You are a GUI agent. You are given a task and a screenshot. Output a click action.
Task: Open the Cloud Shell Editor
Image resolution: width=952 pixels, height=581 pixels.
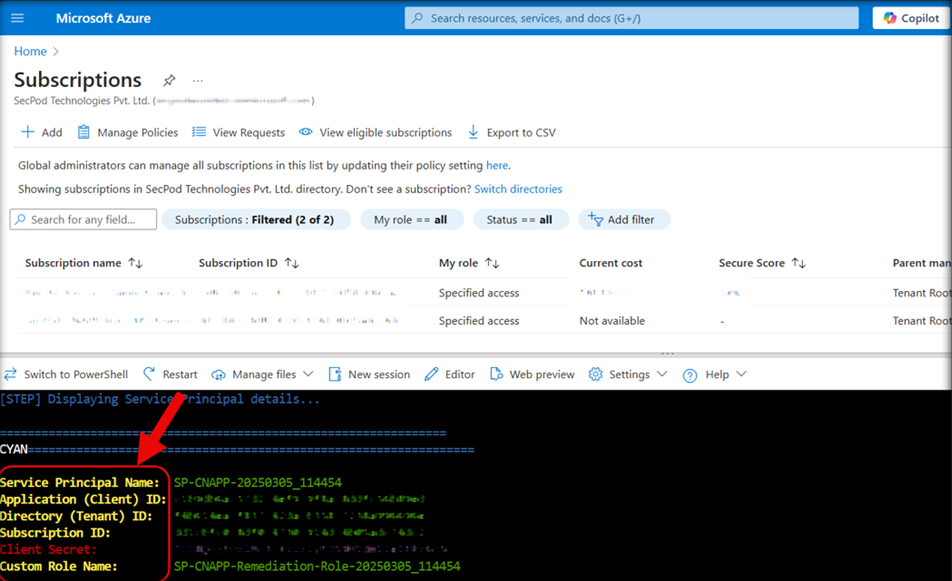(x=450, y=374)
